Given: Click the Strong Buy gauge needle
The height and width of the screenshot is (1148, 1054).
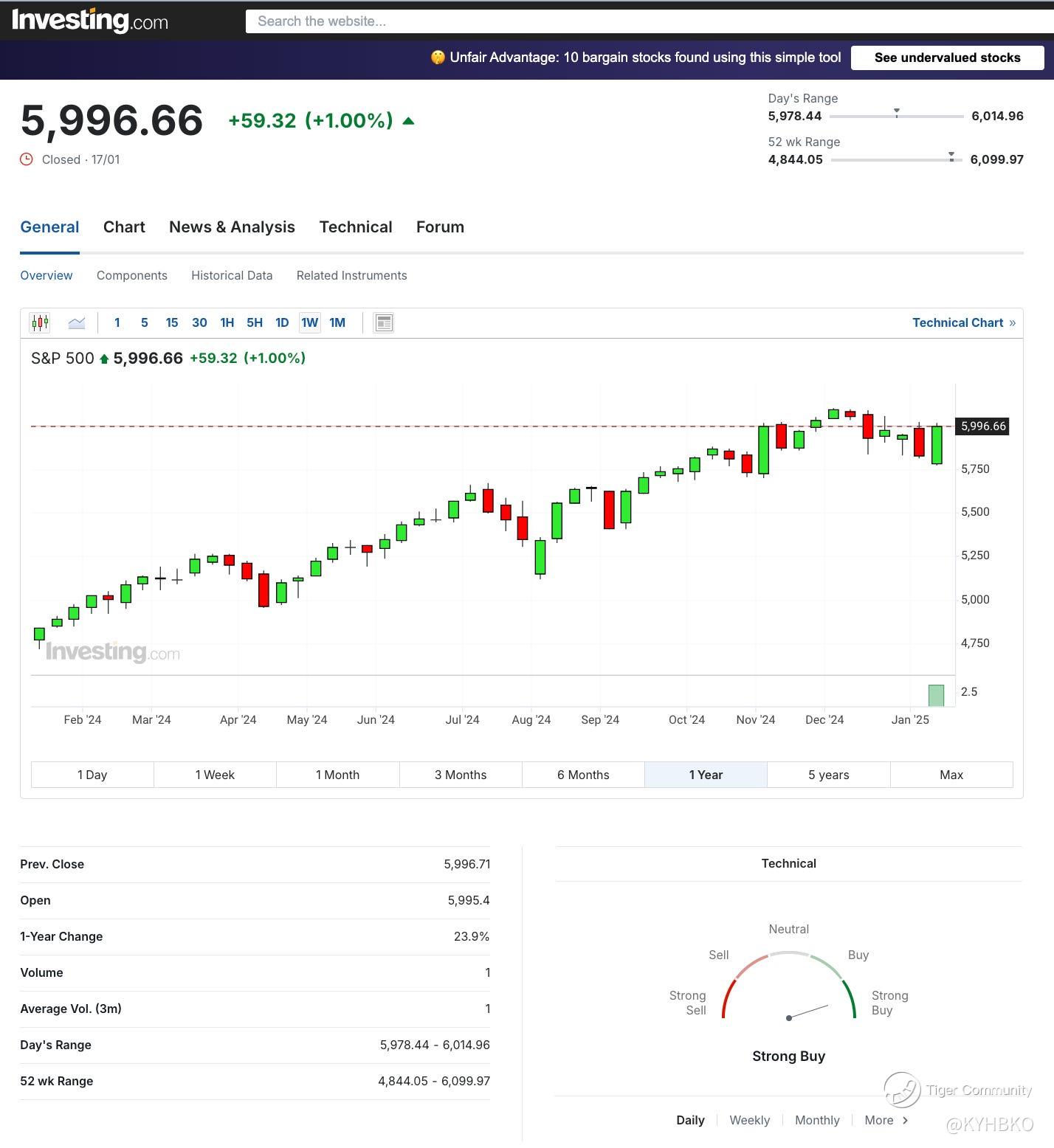Looking at the screenshot, I should click(808, 1012).
